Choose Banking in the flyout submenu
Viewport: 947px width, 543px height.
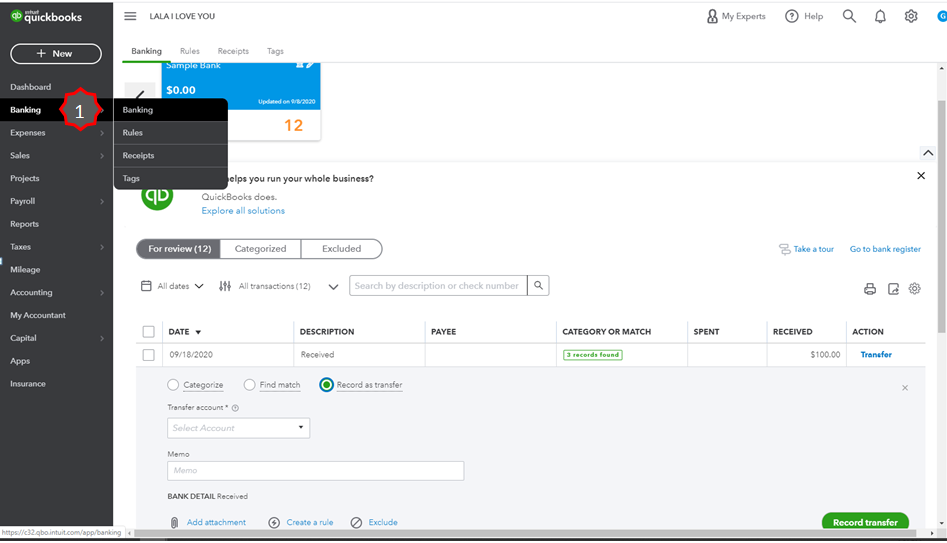point(170,110)
